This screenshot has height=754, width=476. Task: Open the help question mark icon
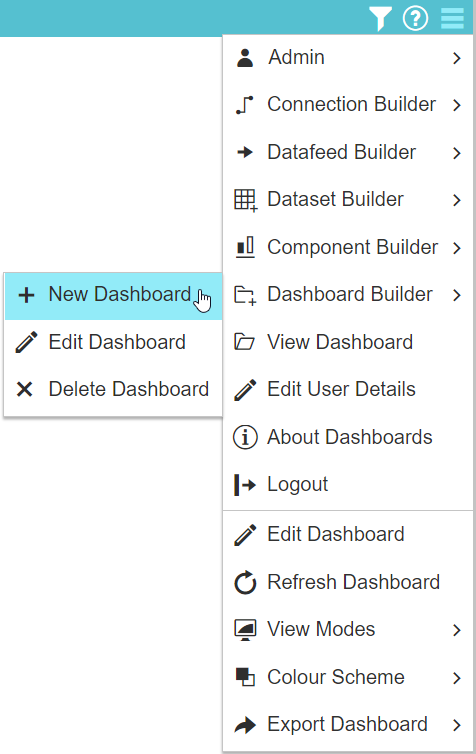click(x=415, y=18)
